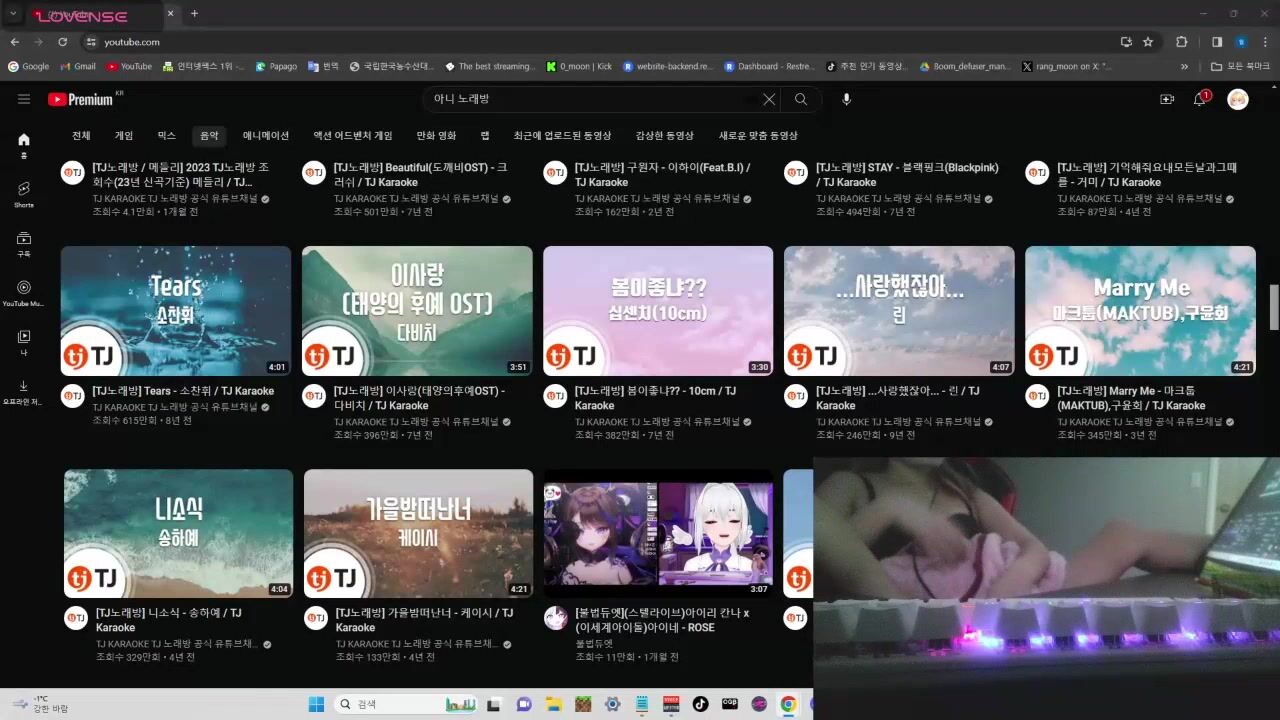
Task: Open the YouTube hamburger guide menu
Action: (24, 99)
